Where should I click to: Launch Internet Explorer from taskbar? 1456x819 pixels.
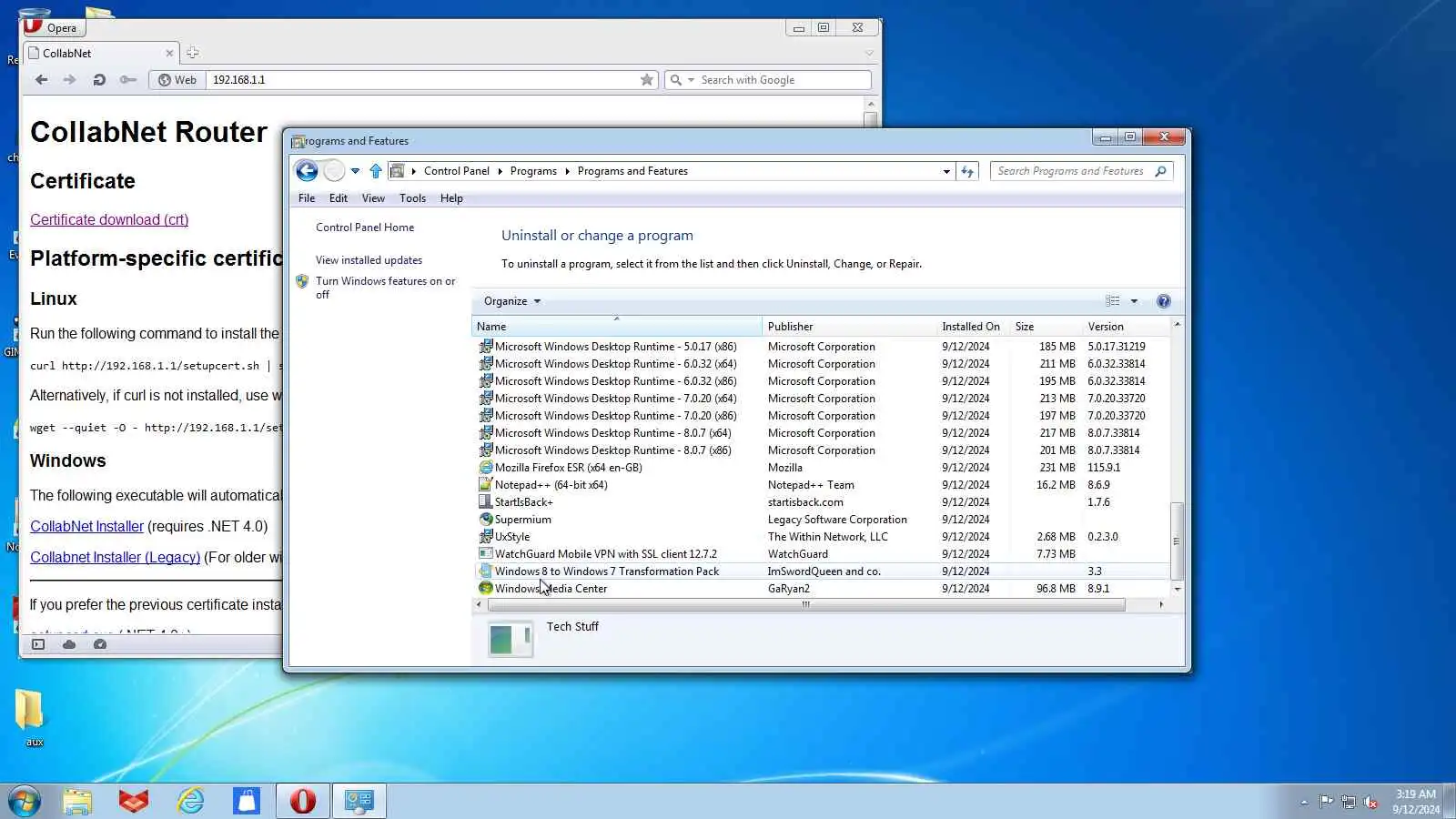(190, 802)
